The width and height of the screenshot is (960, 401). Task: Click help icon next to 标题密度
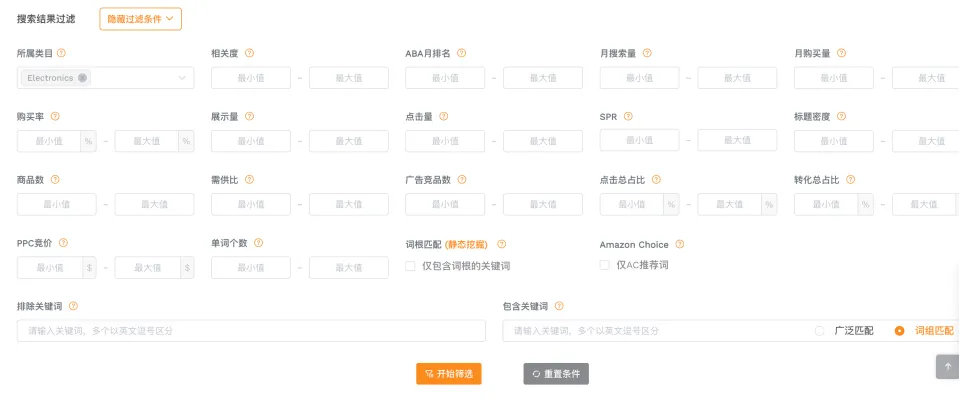coord(841,116)
